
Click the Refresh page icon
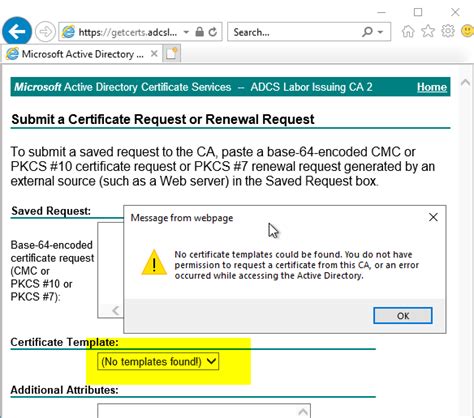pos(213,32)
